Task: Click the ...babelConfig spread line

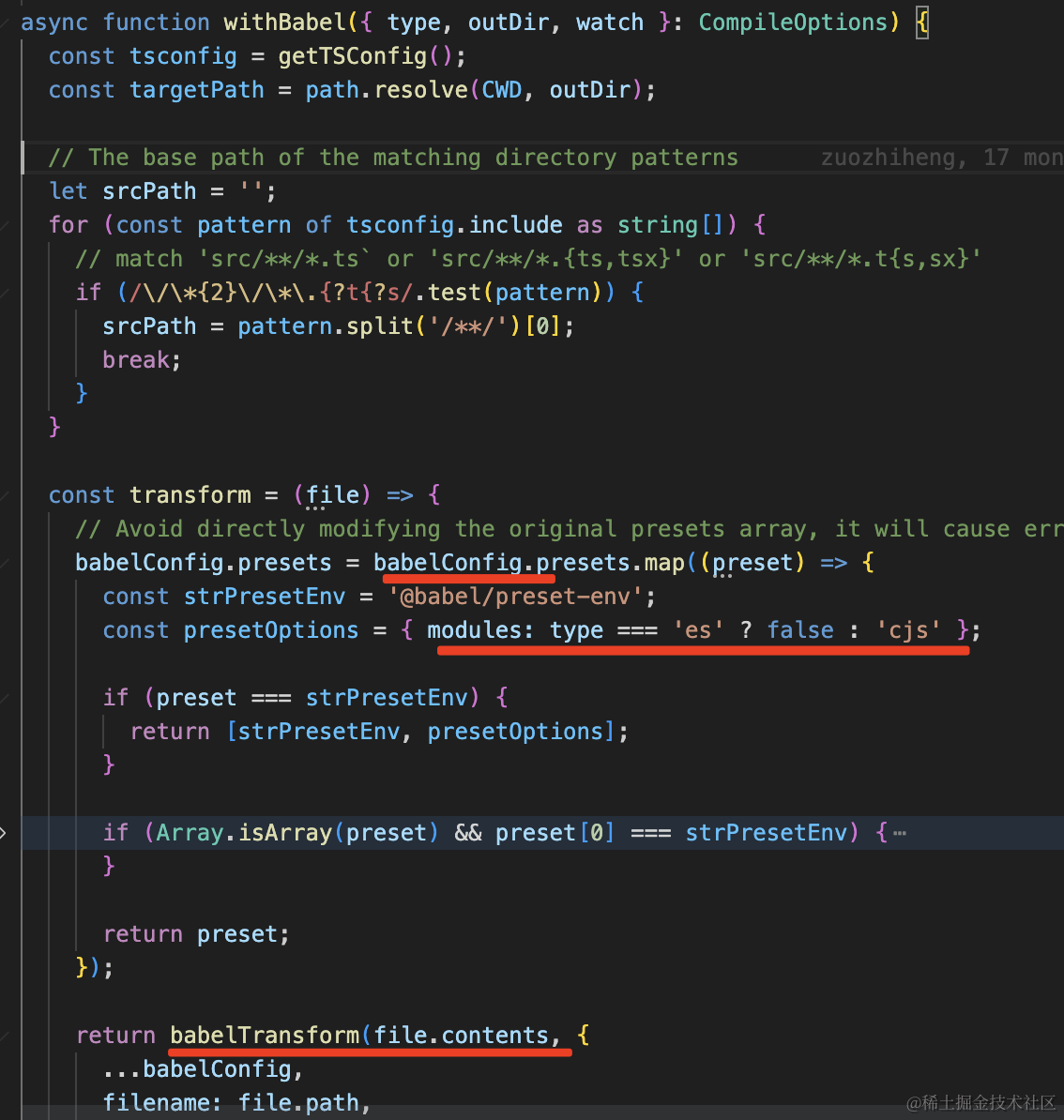Action: (203, 1069)
